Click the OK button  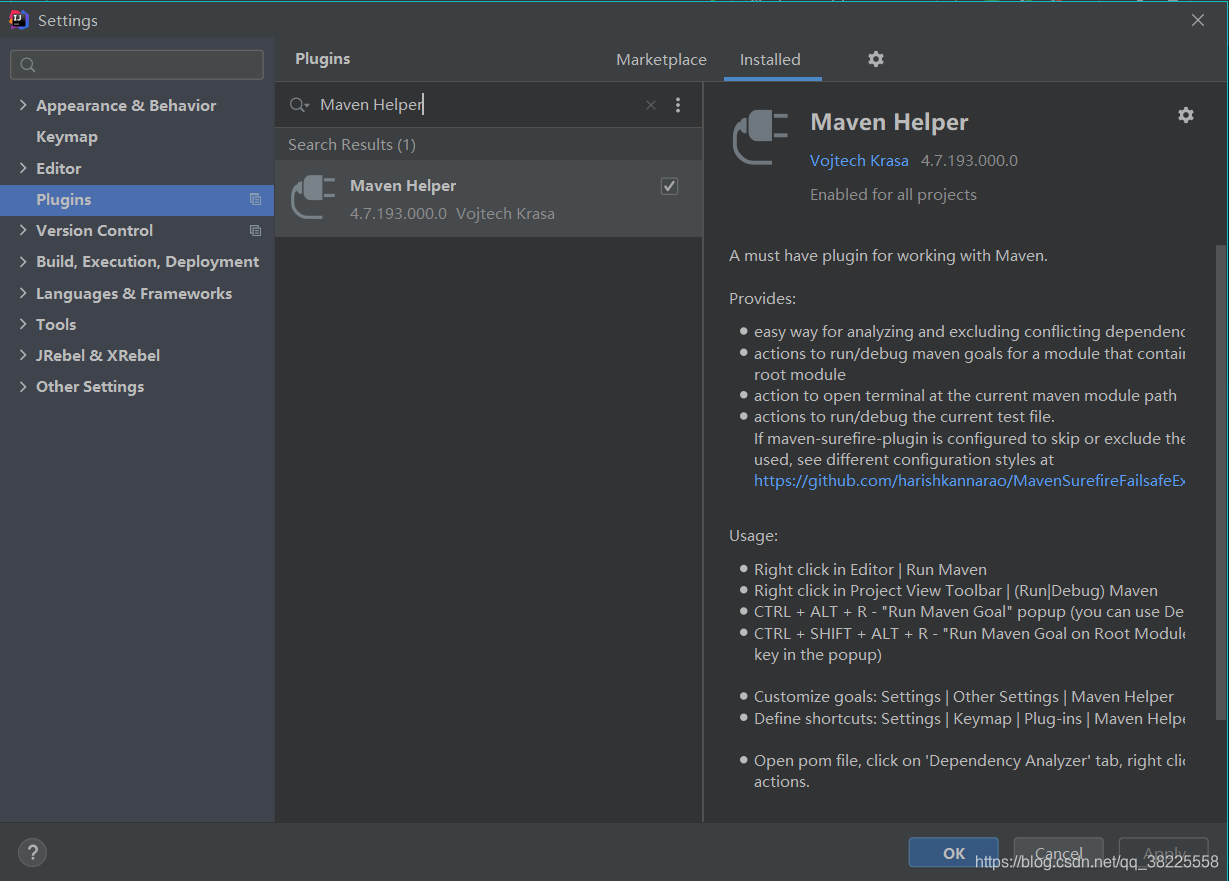coord(954,853)
